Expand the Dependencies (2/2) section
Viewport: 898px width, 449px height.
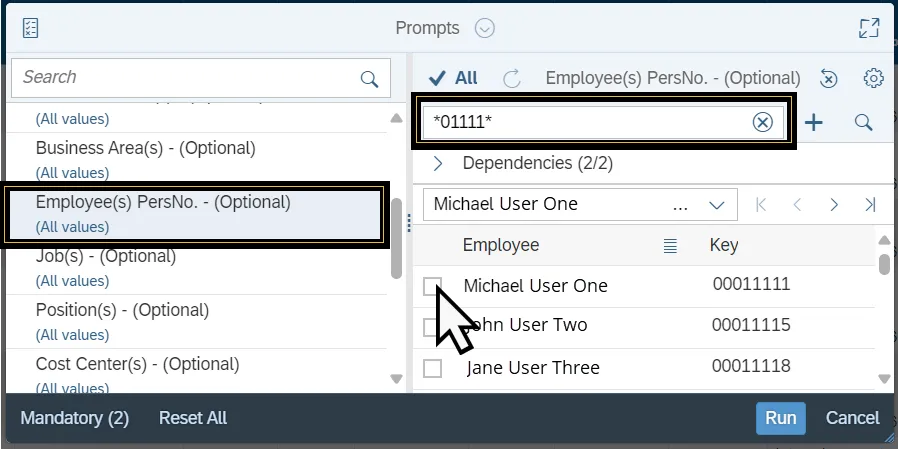[438, 163]
